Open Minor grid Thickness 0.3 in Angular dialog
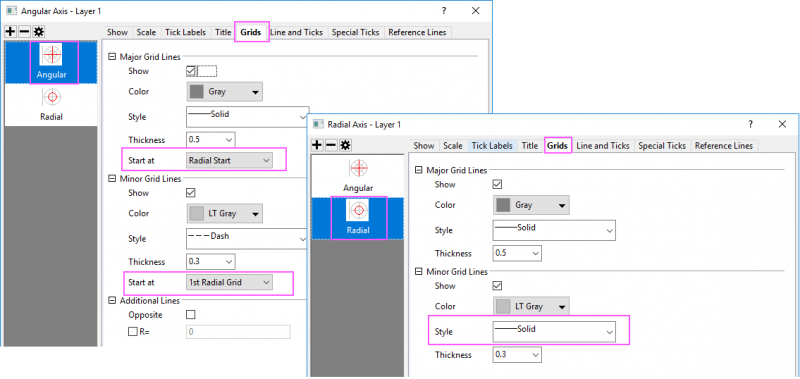800x379 pixels. point(211,262)
